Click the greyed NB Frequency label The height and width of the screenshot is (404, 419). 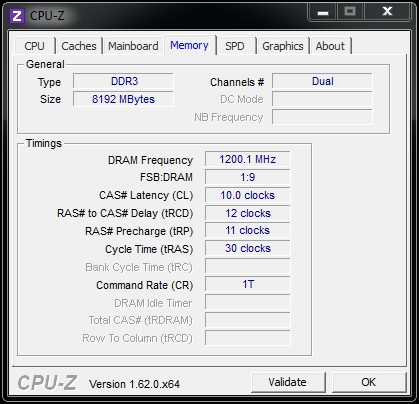(229, 117)
